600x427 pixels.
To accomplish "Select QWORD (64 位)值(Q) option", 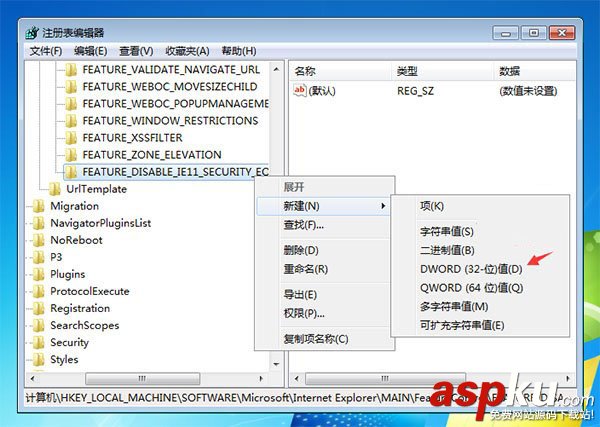I will 481,288.
